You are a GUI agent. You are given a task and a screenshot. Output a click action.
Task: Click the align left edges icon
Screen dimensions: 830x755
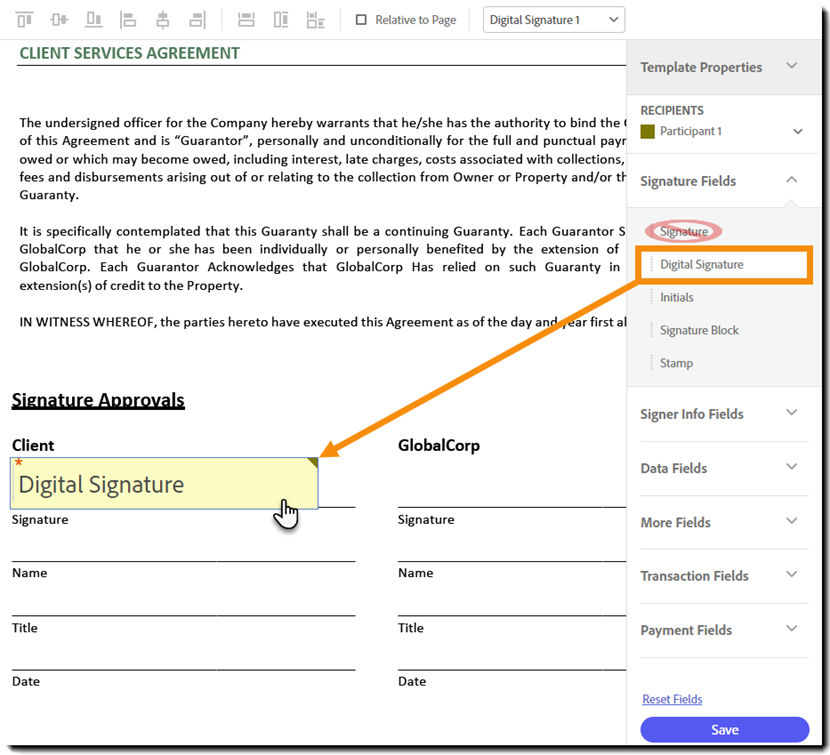click(x=128, y=19)
